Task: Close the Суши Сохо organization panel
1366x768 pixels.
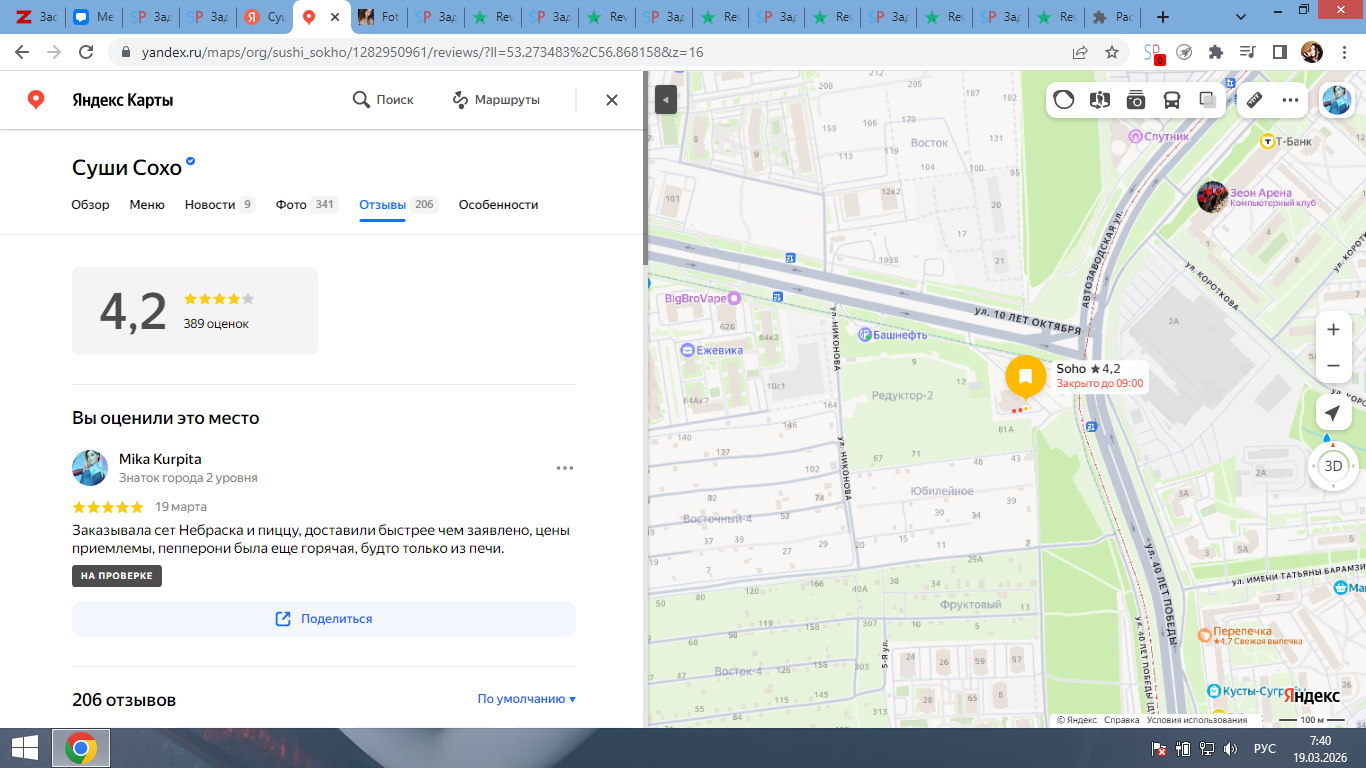Action: point(612,100)
